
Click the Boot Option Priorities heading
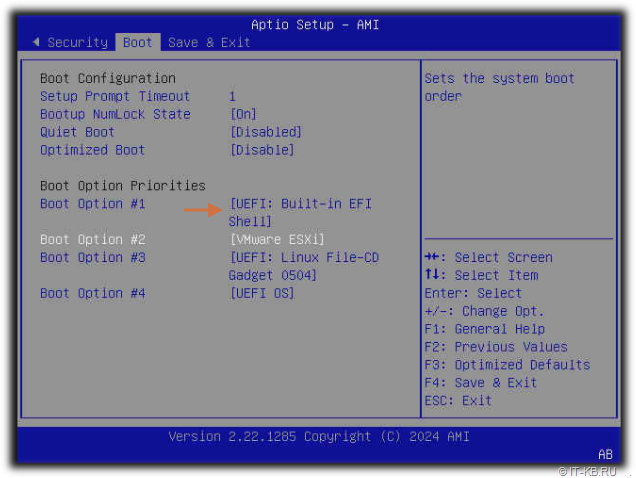(122, 185)
